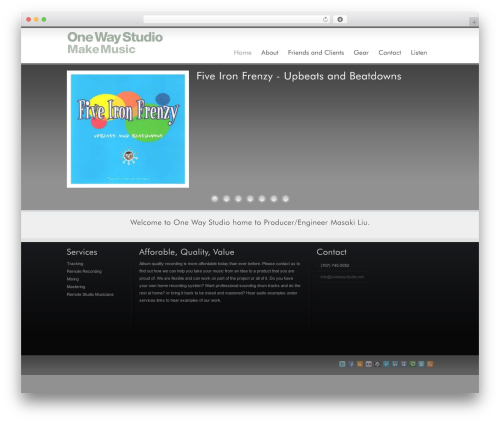
Task: Click the info@onewaystudio.net email link
Action: click(342, 277)
